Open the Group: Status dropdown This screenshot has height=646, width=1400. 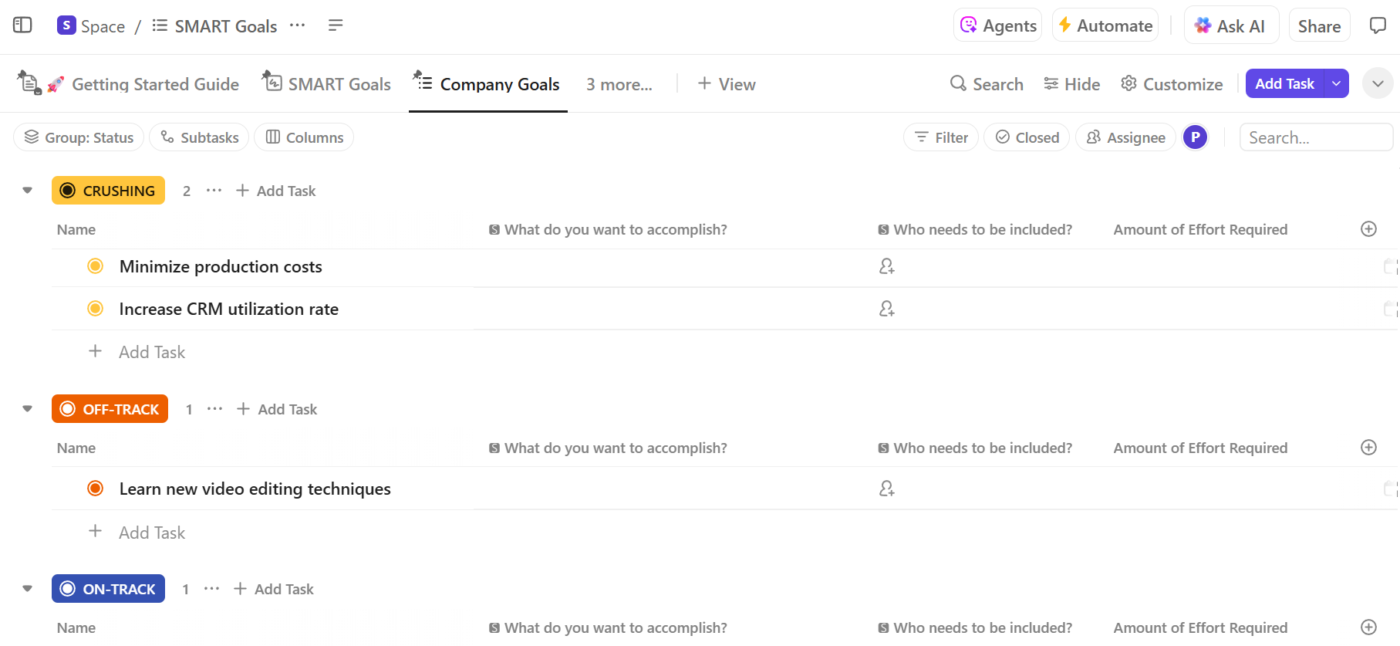click(79, 138)
